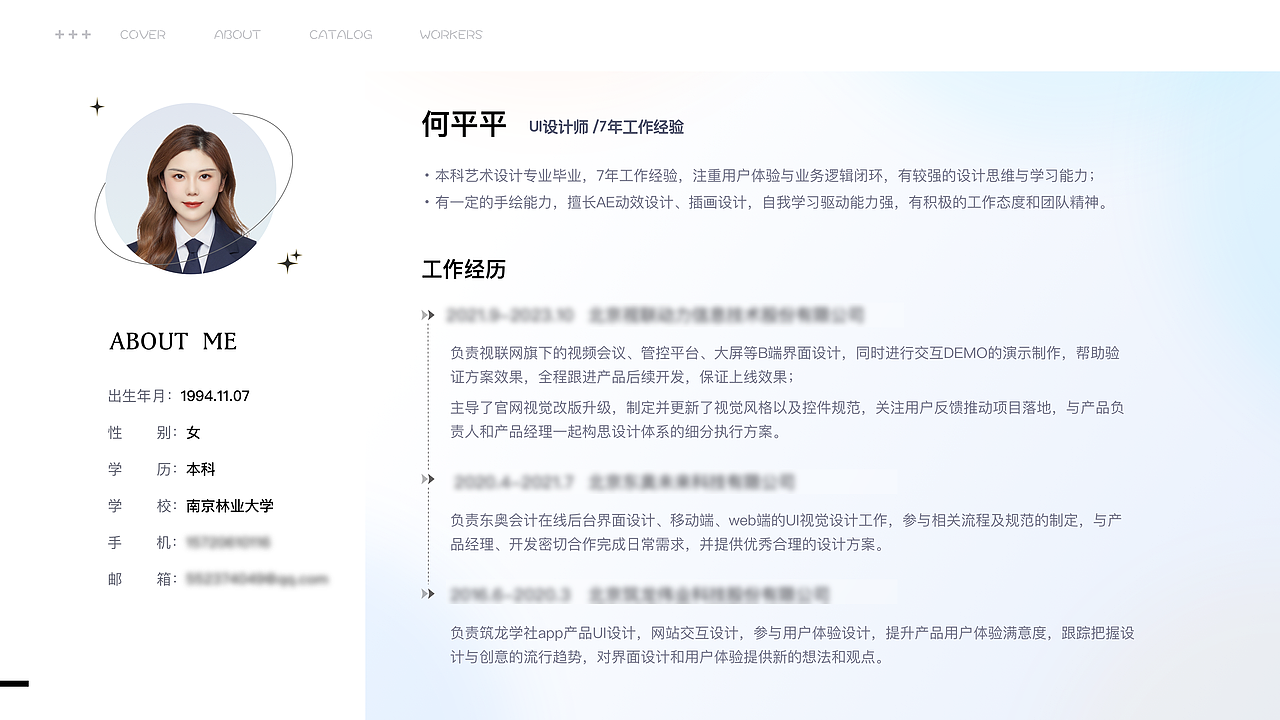Click the blurred 2020.4–2021.7 company title
This screenshot has height=720, width=1280.
[x=624, y=482]
